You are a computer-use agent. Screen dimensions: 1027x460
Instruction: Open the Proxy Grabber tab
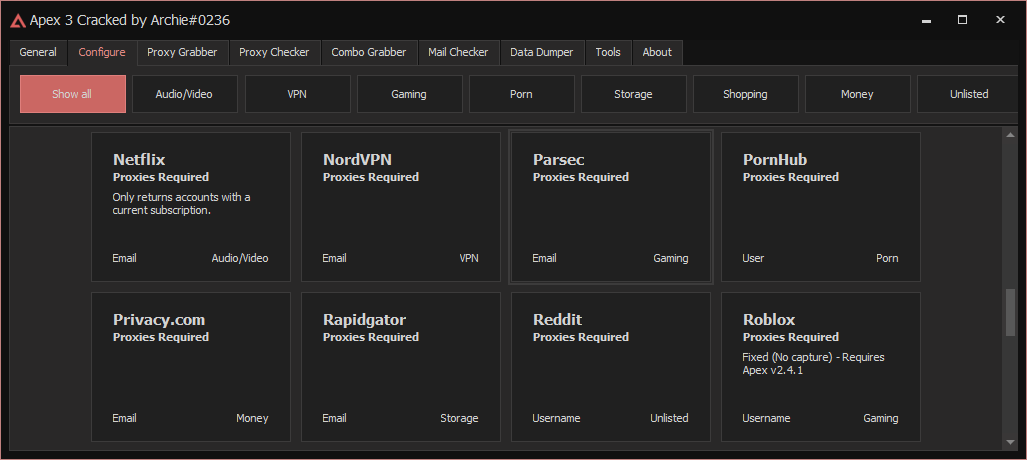[182, 52]
